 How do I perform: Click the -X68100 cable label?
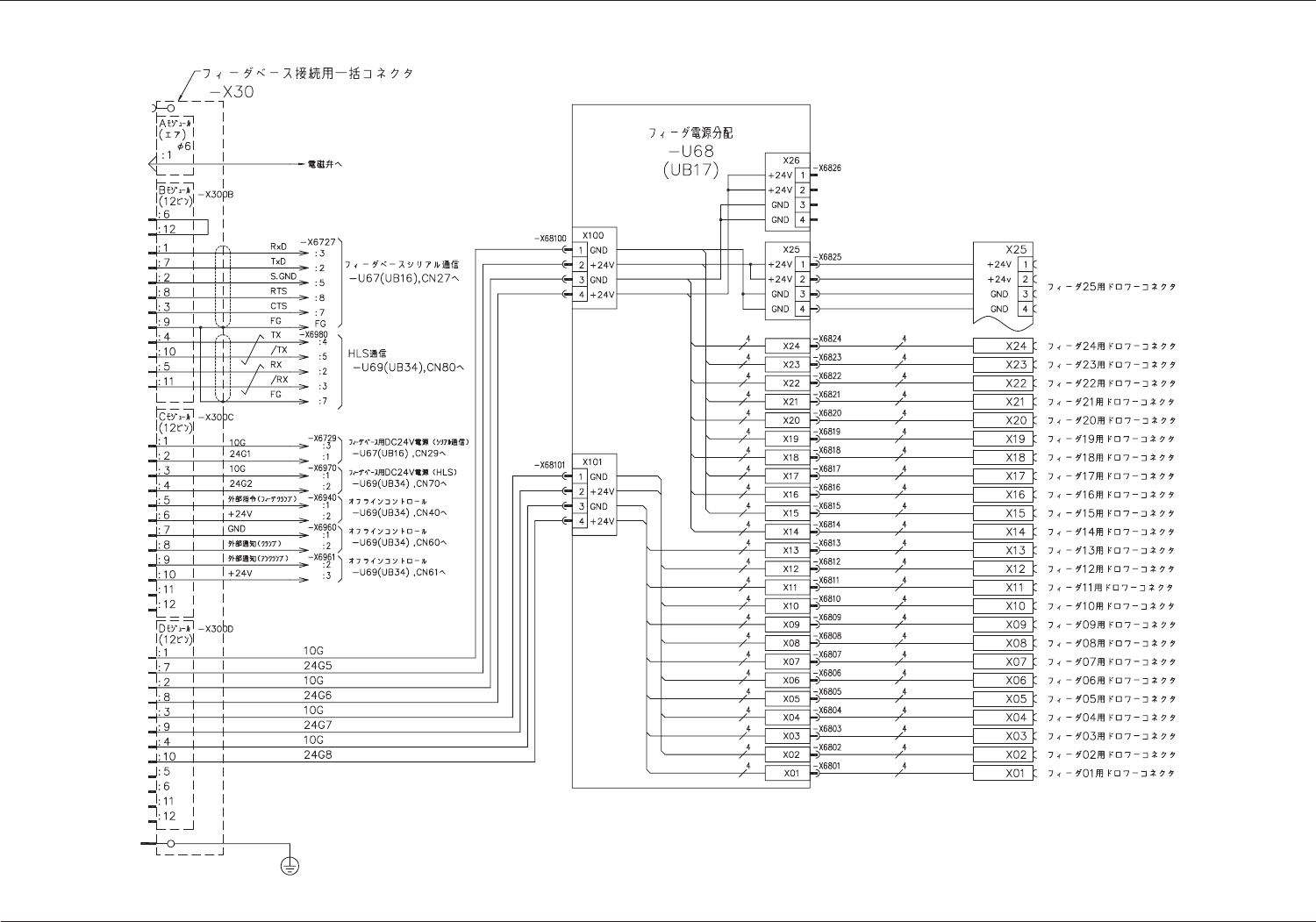(550, 239)
